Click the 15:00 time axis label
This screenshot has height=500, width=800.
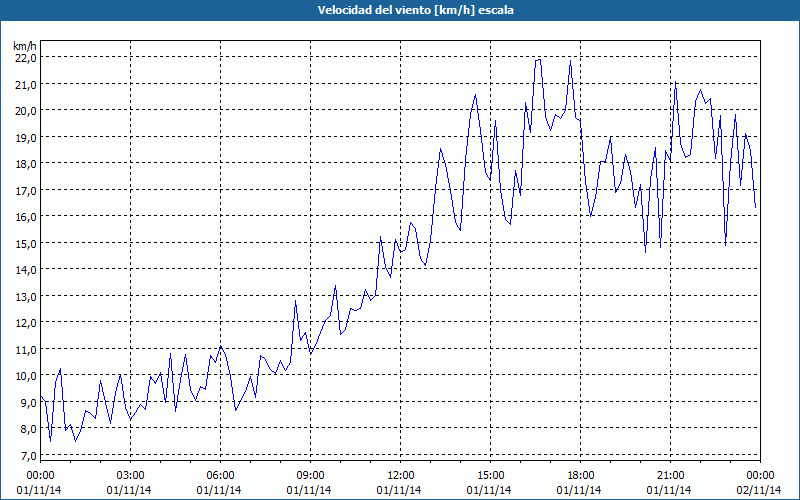pyautogui.click(x=490, y=476)
